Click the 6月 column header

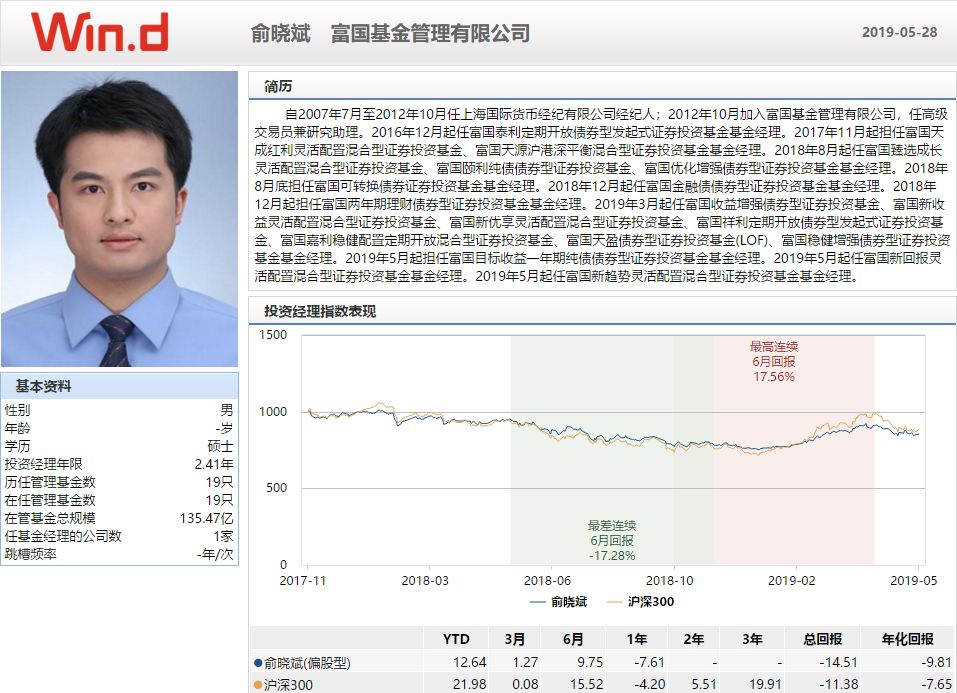[x=573, y=639]
